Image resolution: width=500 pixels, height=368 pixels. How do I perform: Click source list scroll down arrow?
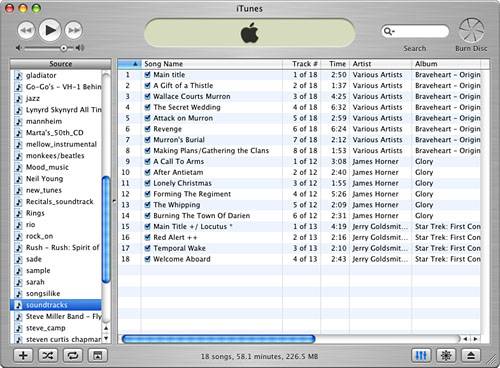(106, 339)
